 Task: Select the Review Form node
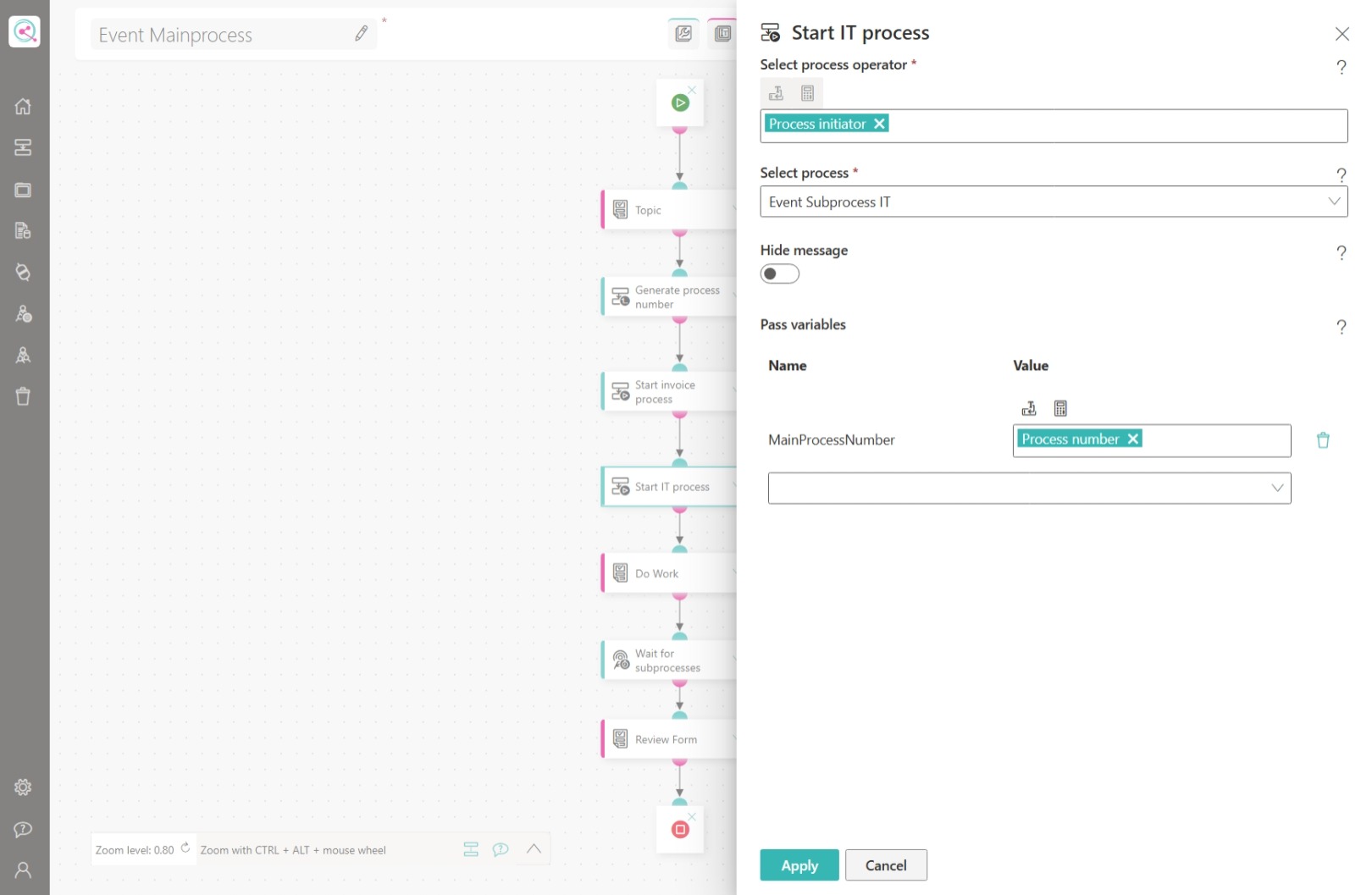point(669,739)
